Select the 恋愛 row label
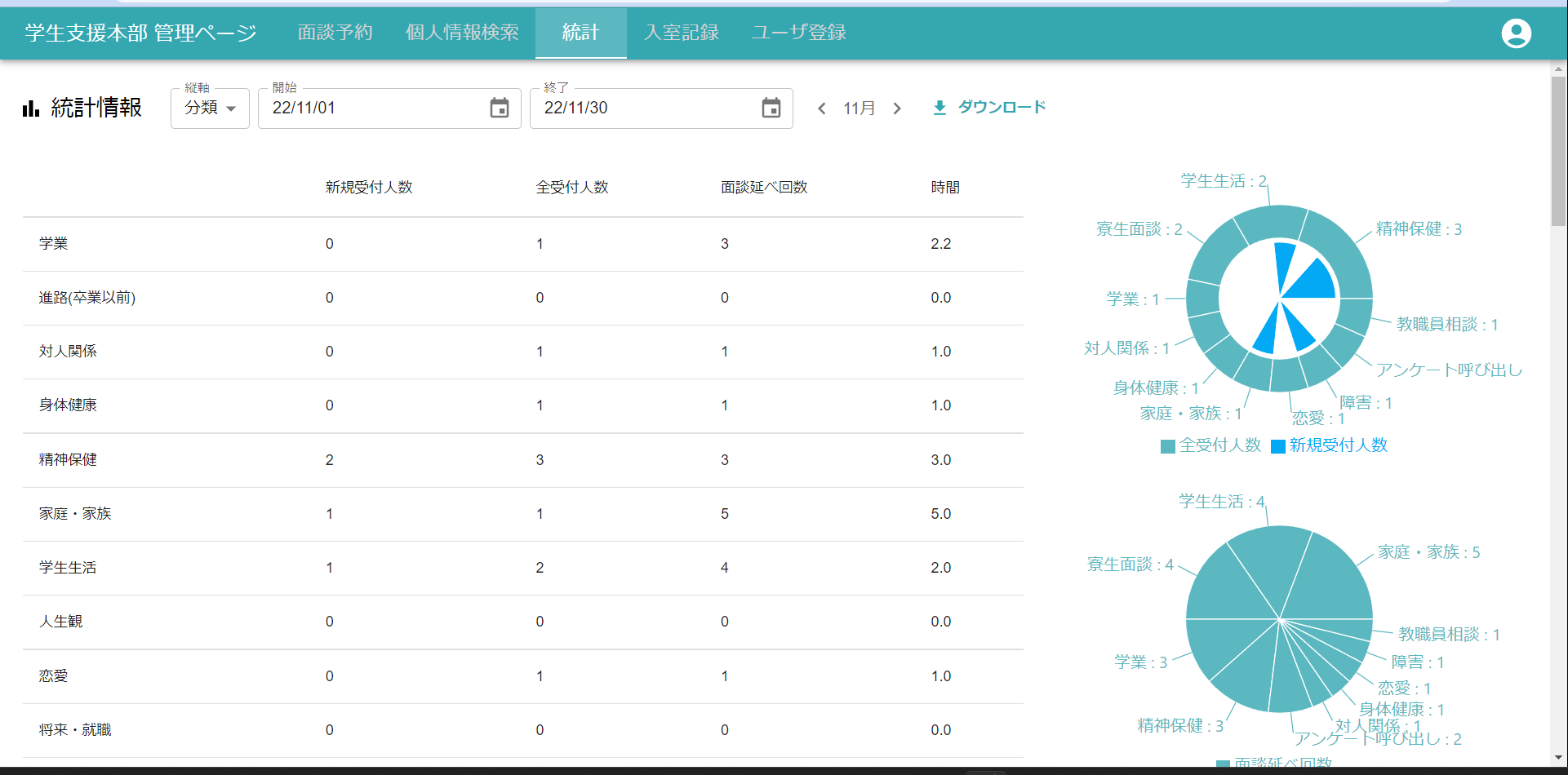This screenshot has width=1568, height=775. tap(54, 676)
